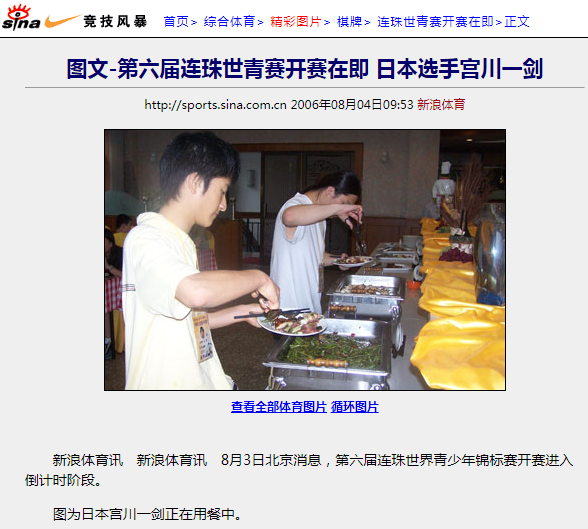Click the arrow separator after 首页
588x529 pixels.
(194, 22)
